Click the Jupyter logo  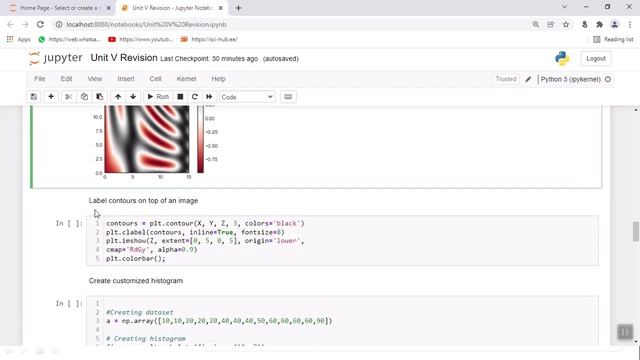tap(56, 58)
